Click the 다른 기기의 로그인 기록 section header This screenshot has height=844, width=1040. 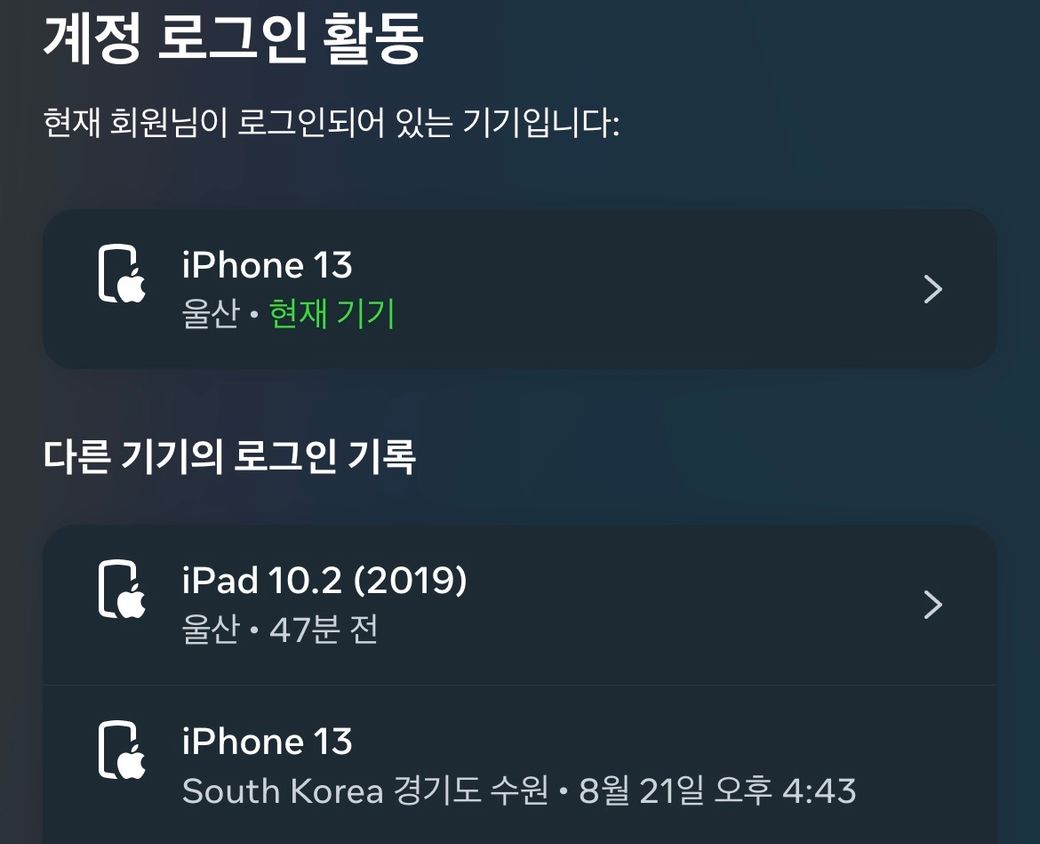[229, 457]
